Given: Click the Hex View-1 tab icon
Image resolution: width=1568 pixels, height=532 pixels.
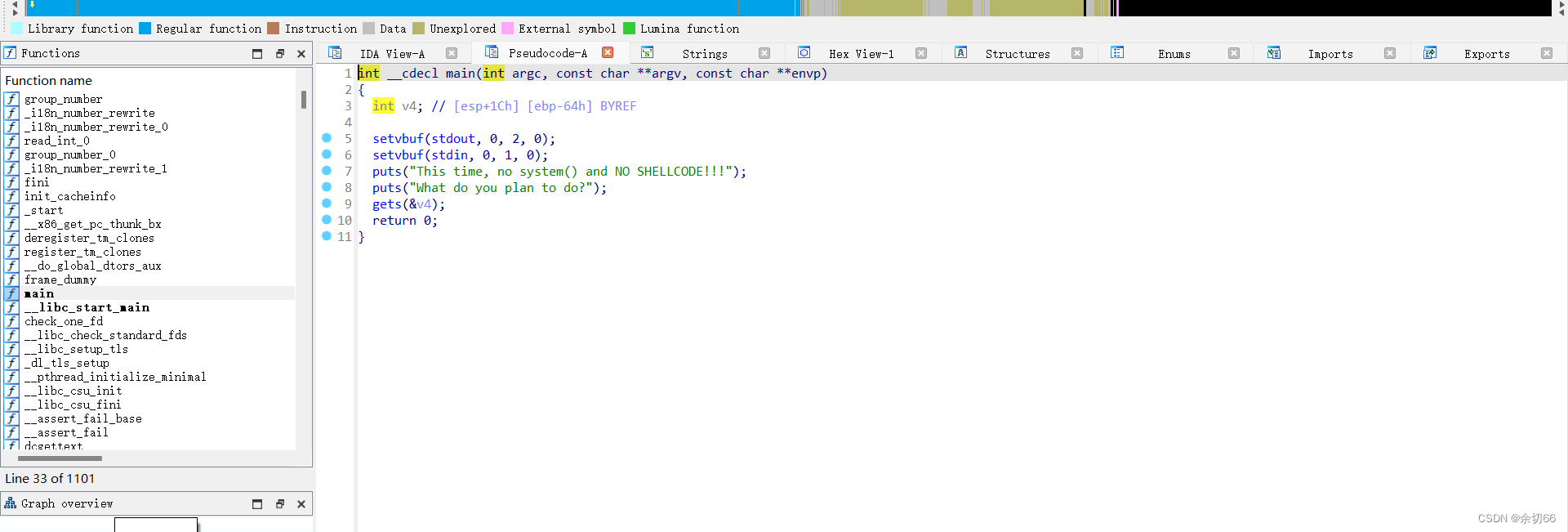Looking at the screenshot, I should click(804, 52).
